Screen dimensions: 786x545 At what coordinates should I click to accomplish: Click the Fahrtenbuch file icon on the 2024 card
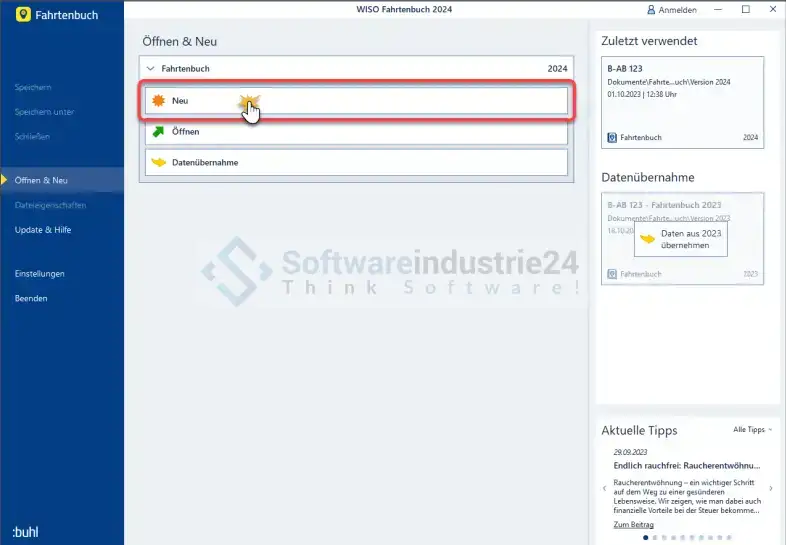point(612,137)
